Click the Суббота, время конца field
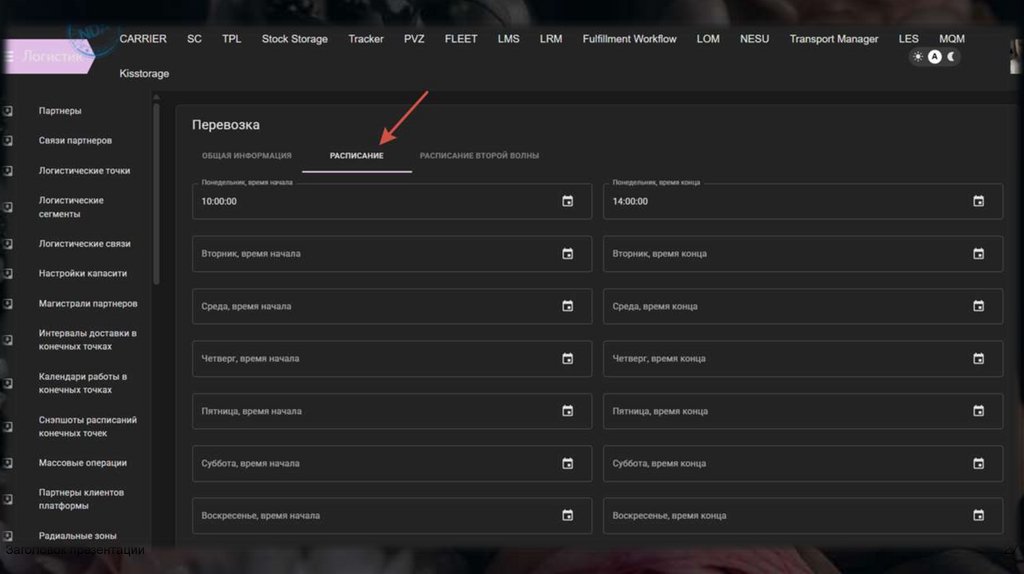Image resolution: width=1024 pixels, height=574 pixels. 785,464
